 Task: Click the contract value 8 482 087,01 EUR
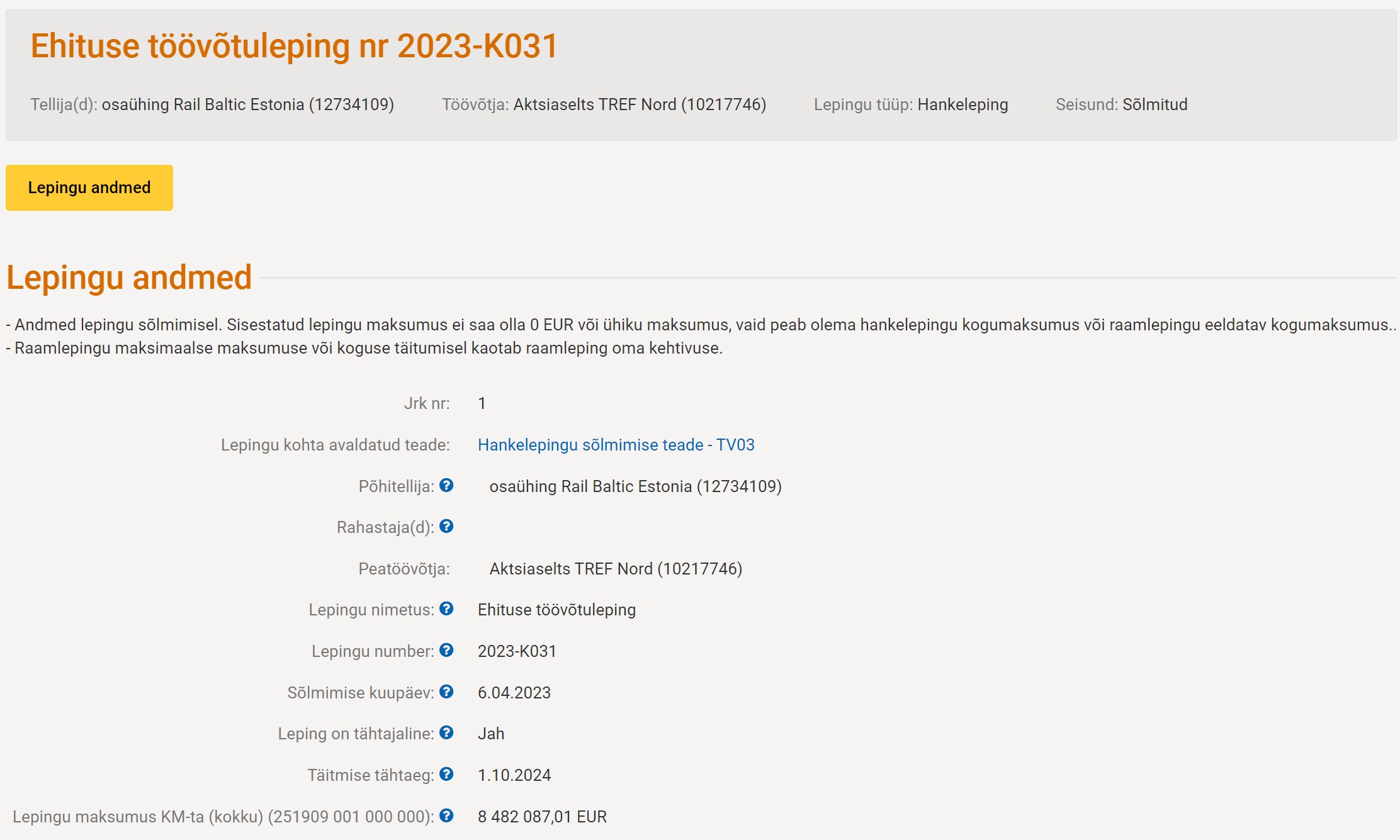pyautogui.click(x=542, y=817)
